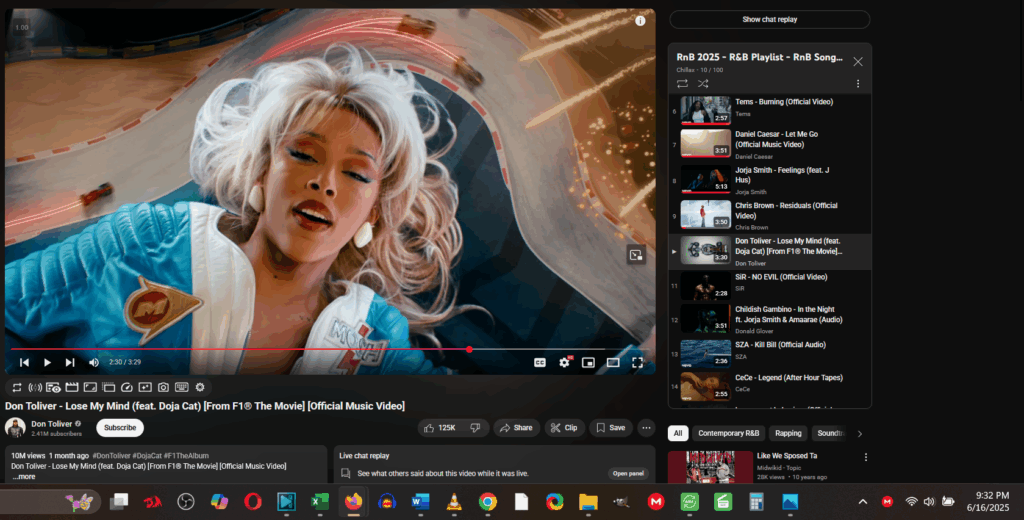This screenshot has height=520, width=1024.
Task: Toggle theater mode in the player
Action: pos(613,363)
